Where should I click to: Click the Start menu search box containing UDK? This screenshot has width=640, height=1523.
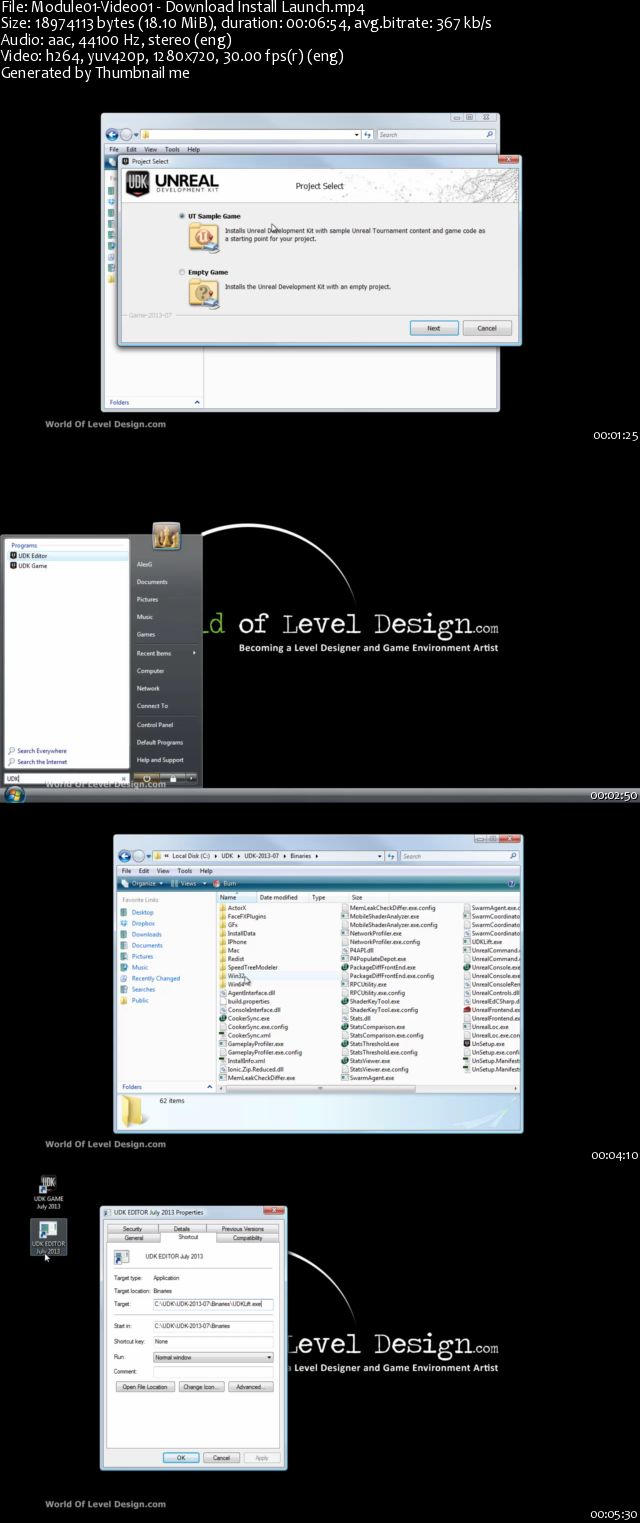coord(64,778)
